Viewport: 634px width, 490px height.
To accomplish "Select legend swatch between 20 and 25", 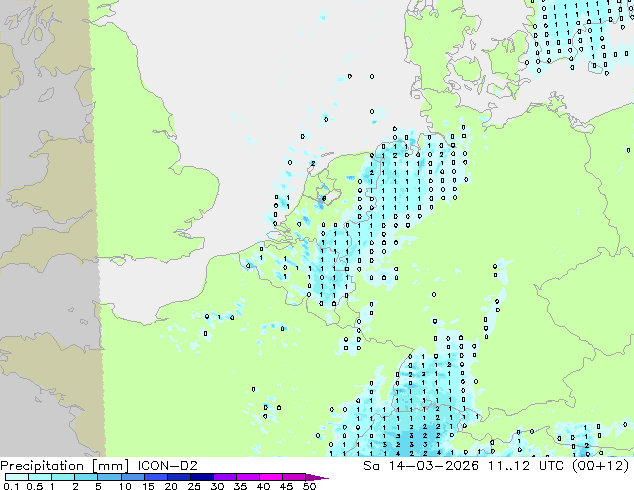I will 178,477.
